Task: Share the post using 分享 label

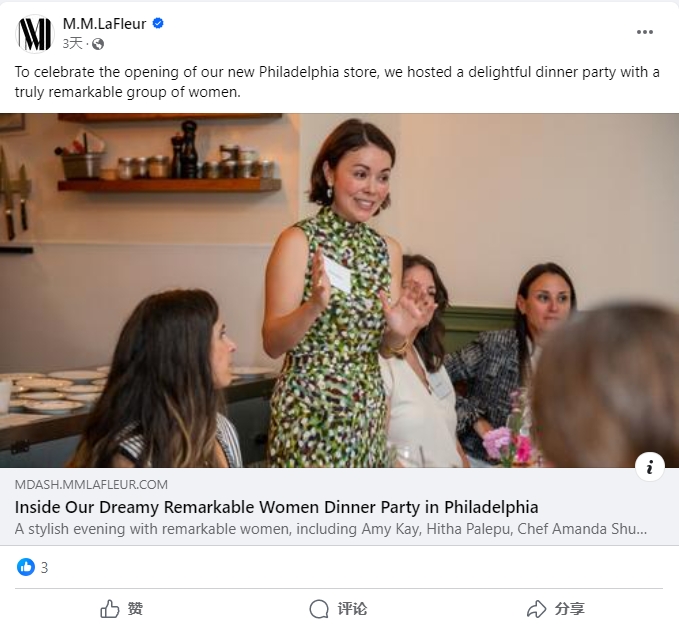Action: point(569,609)
